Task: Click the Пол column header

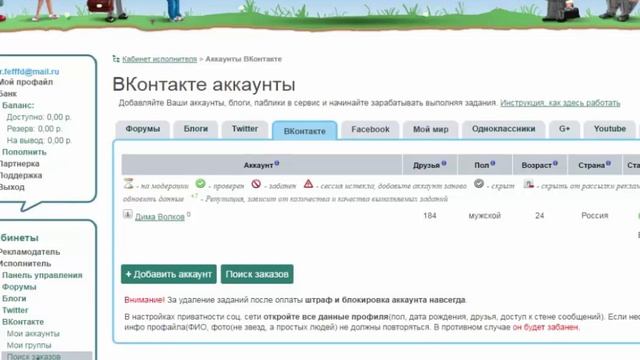Action: click(485, 165)
